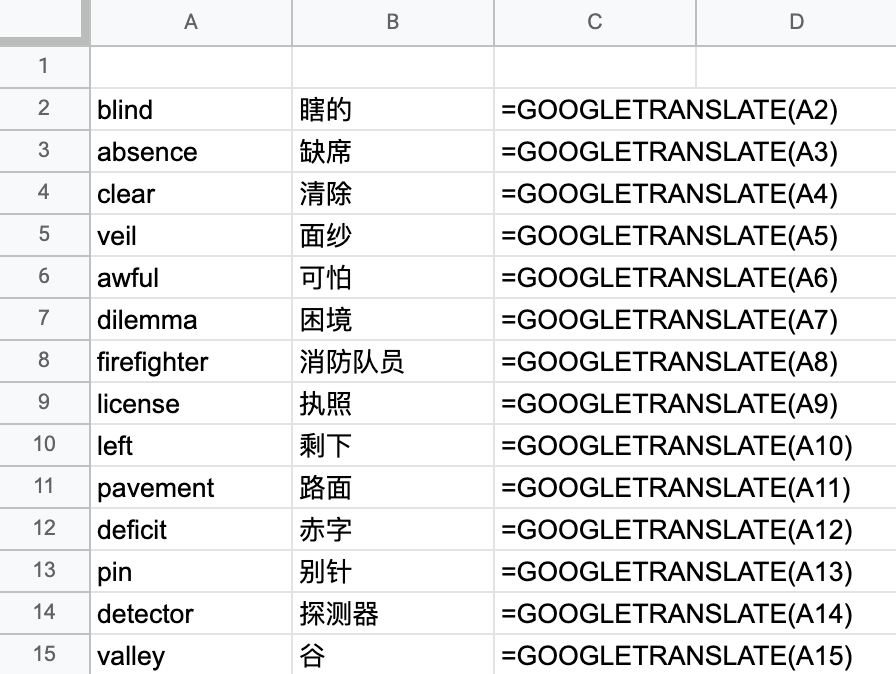
Task: Select column B header
Action: click(393, 22)
